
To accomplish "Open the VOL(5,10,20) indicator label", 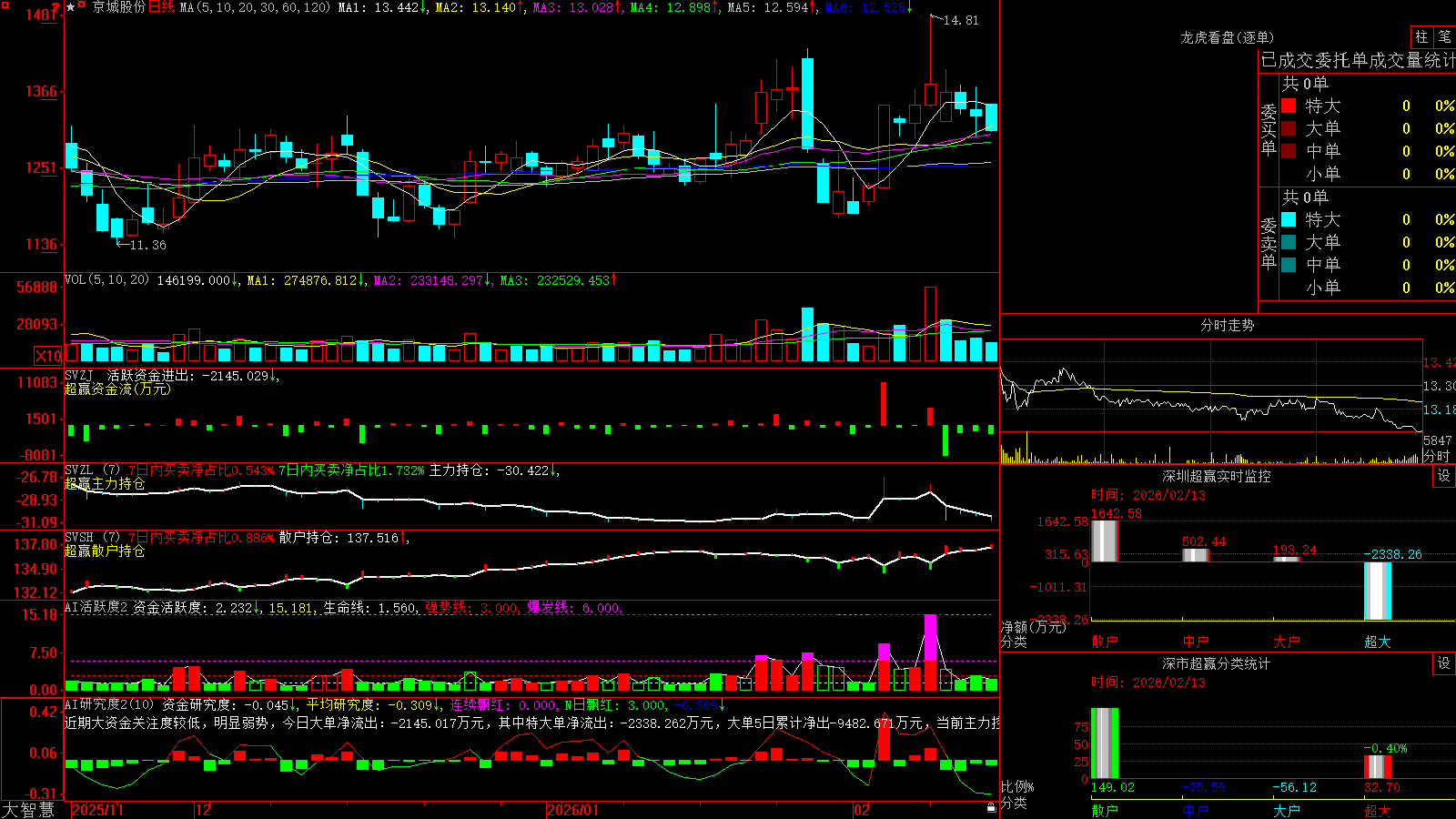I will tap(106, 279).
